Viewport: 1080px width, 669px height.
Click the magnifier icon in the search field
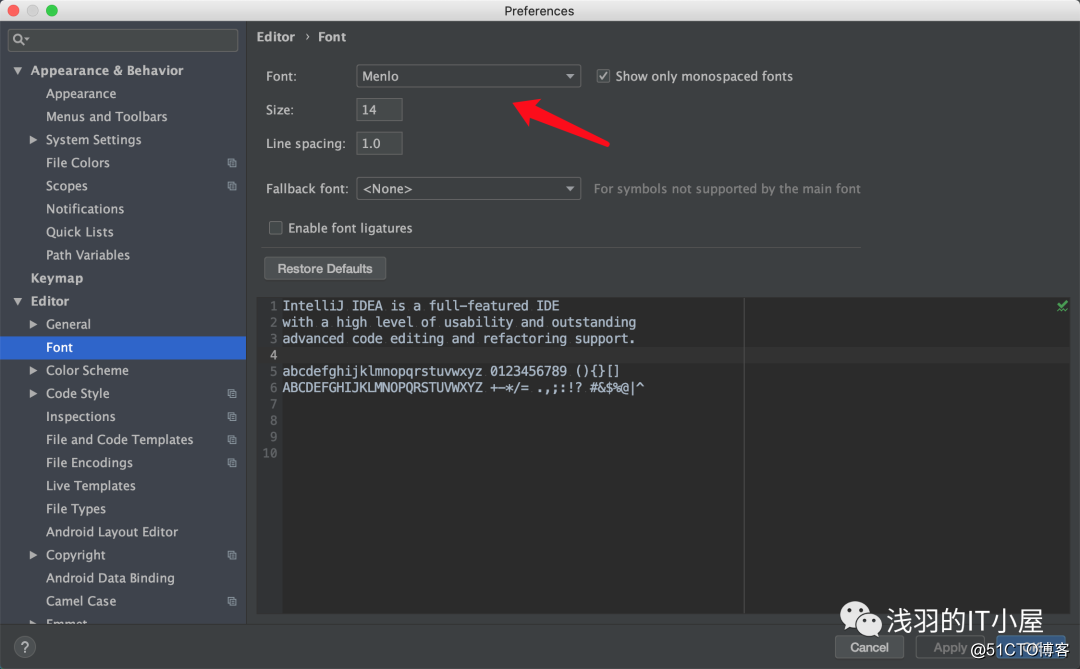click(18, 39)
